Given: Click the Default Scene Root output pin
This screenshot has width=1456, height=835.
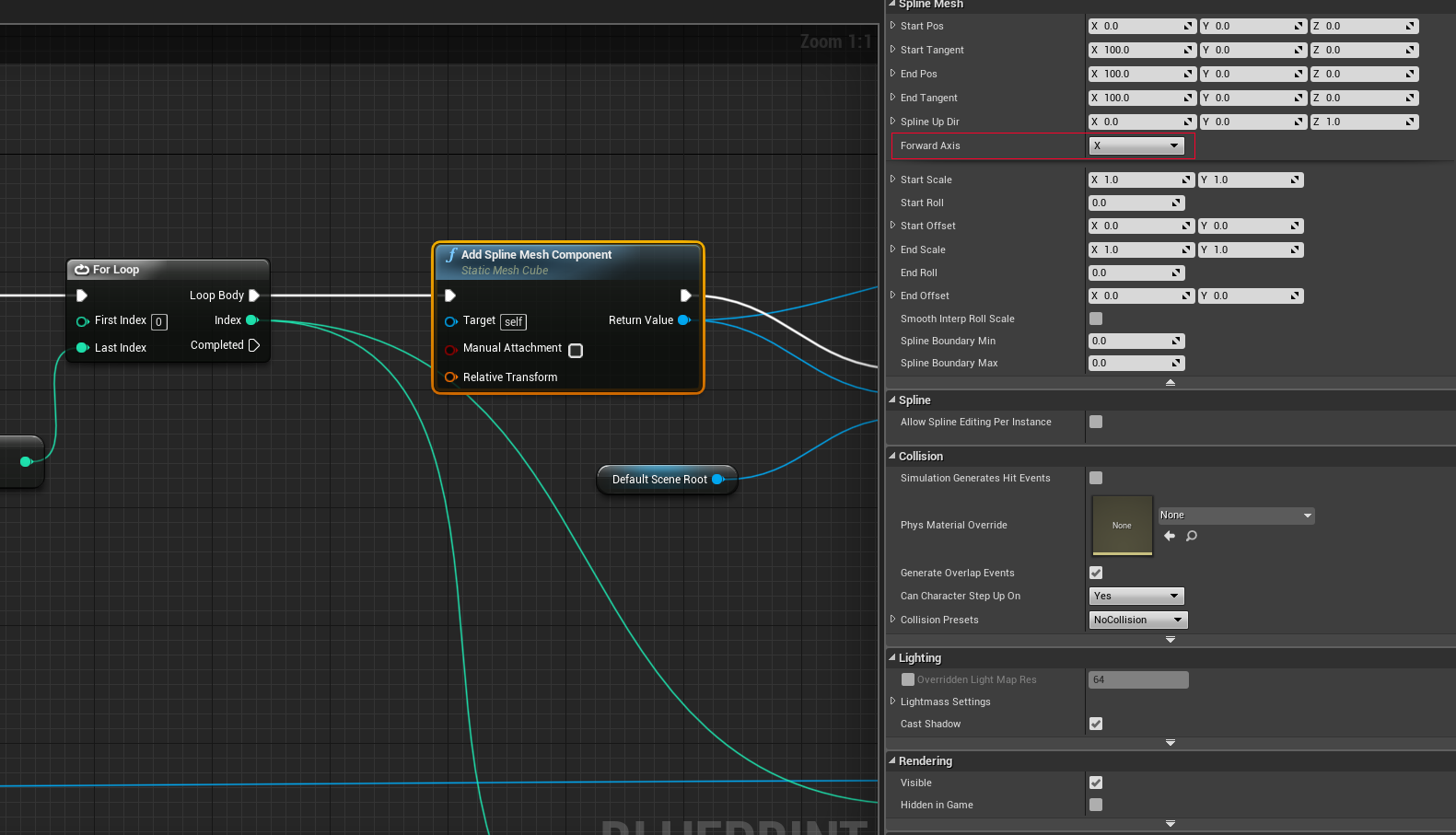Looking at the screenshot, I should tap(717, 479).
